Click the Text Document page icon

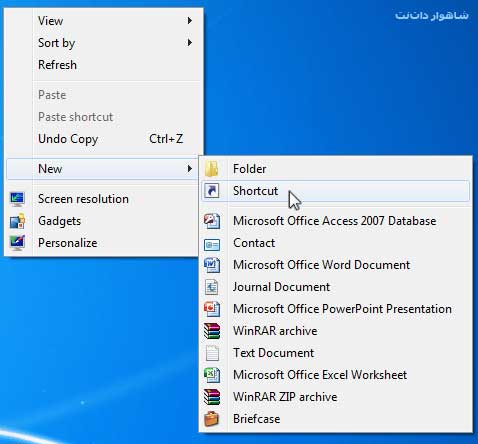click(212, 353)
